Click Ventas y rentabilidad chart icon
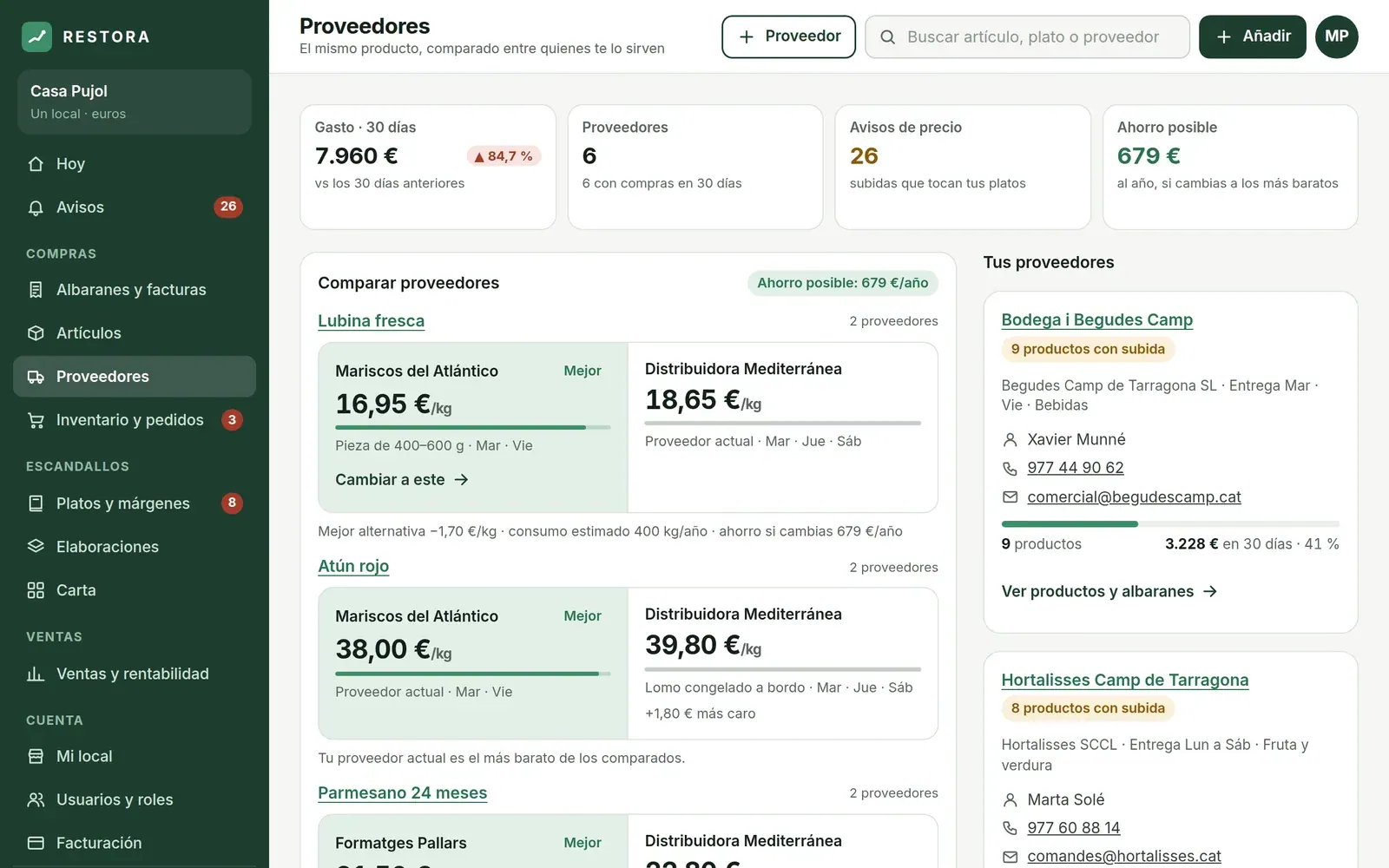This screenshot has width=1389, height=868. pyautogui.click(x=36, y=674)
